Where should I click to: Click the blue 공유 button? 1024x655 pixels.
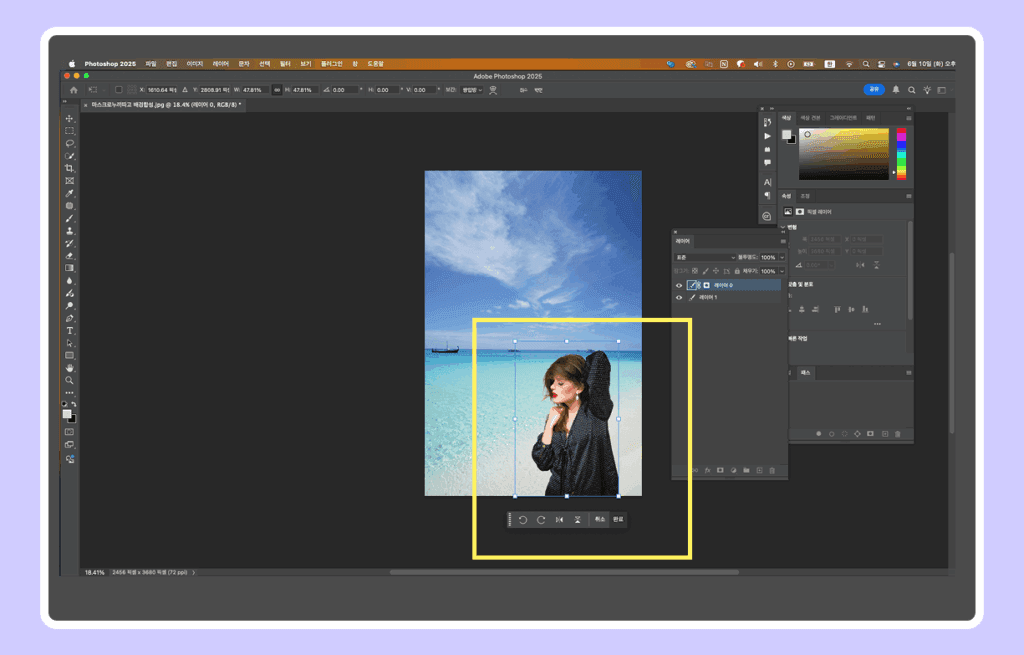click(x=874, y=89)
